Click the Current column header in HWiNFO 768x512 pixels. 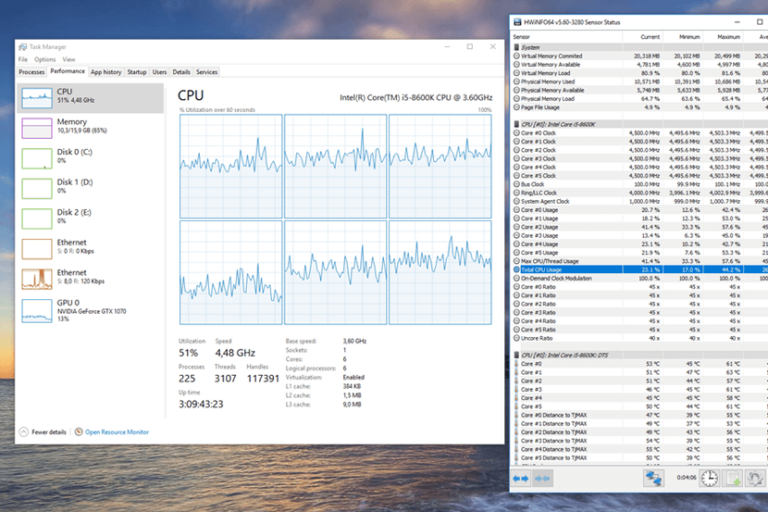coord(643,37)
